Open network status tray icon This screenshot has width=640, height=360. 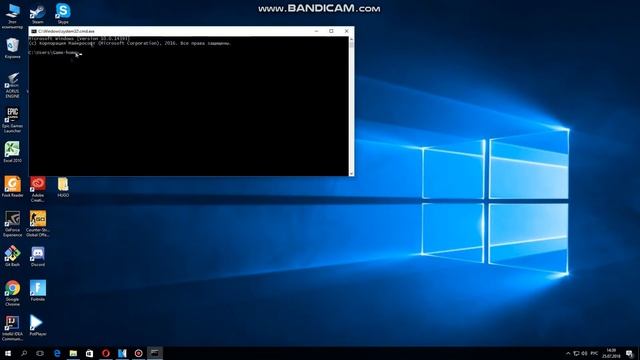(576, 353)
